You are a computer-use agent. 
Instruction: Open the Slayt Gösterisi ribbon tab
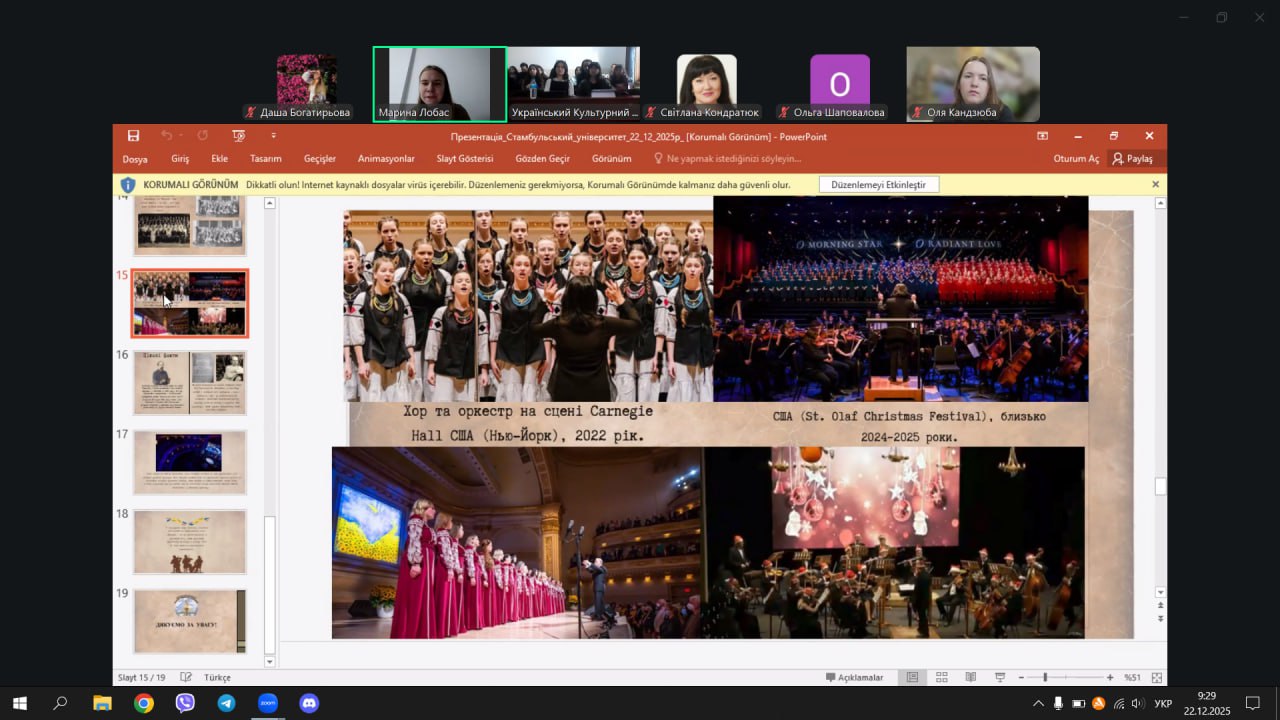(x=464, y=158)
